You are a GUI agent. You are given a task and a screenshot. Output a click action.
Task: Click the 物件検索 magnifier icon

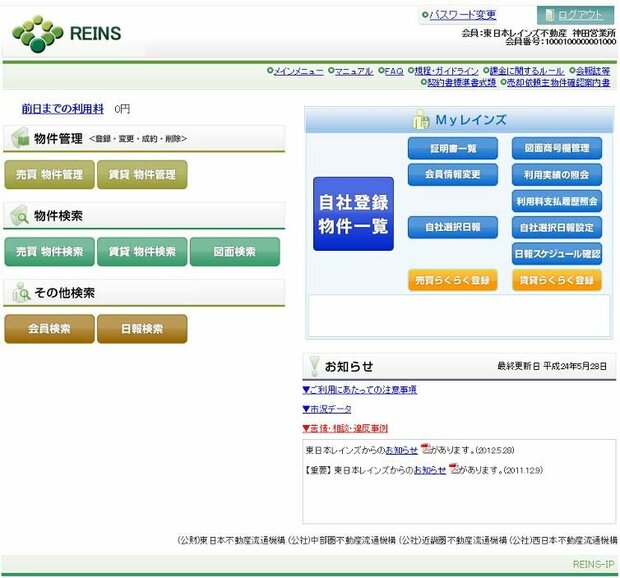tap(19, 215)
